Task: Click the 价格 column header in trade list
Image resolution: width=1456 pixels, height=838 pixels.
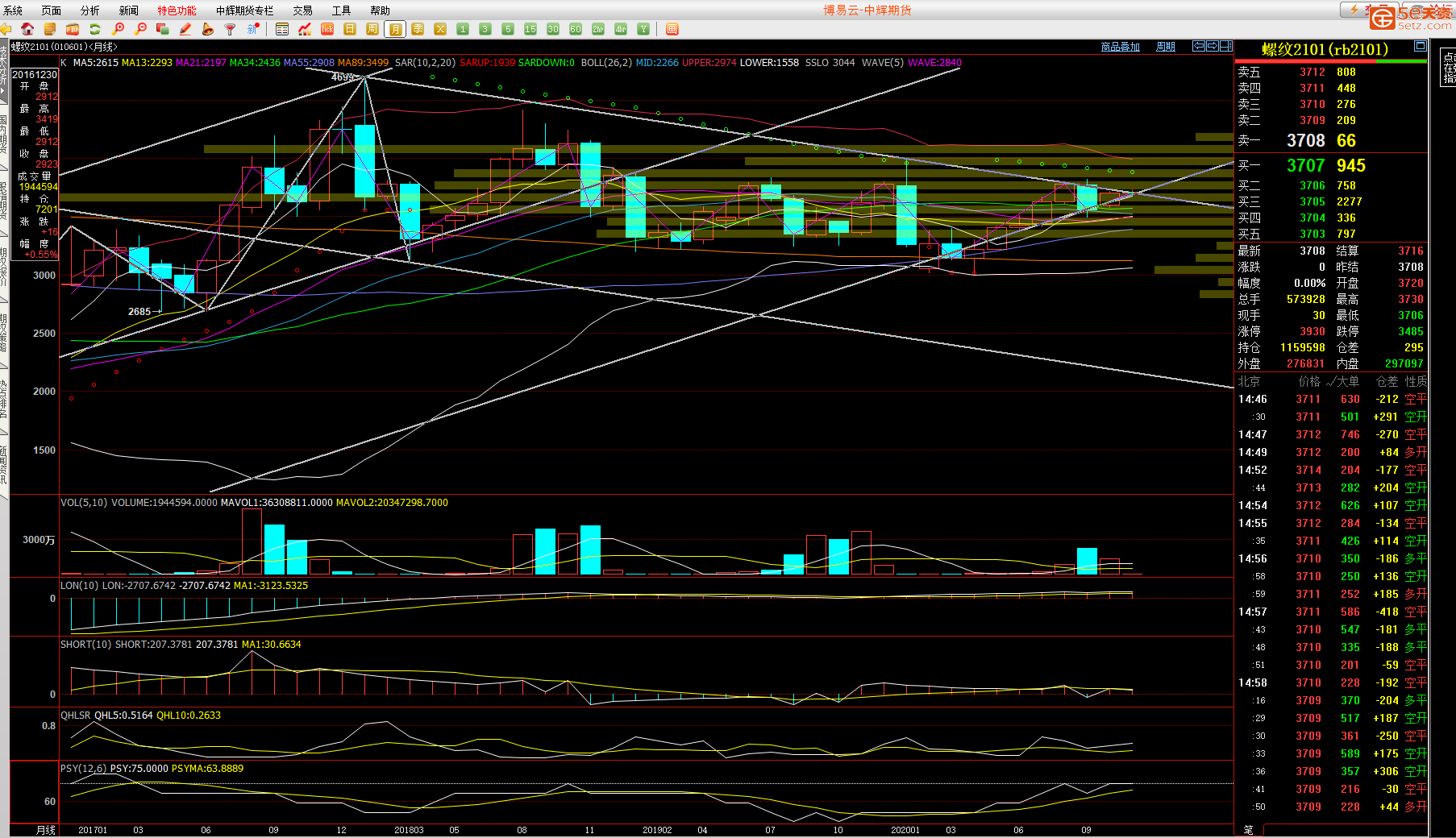Action: 1309,382
